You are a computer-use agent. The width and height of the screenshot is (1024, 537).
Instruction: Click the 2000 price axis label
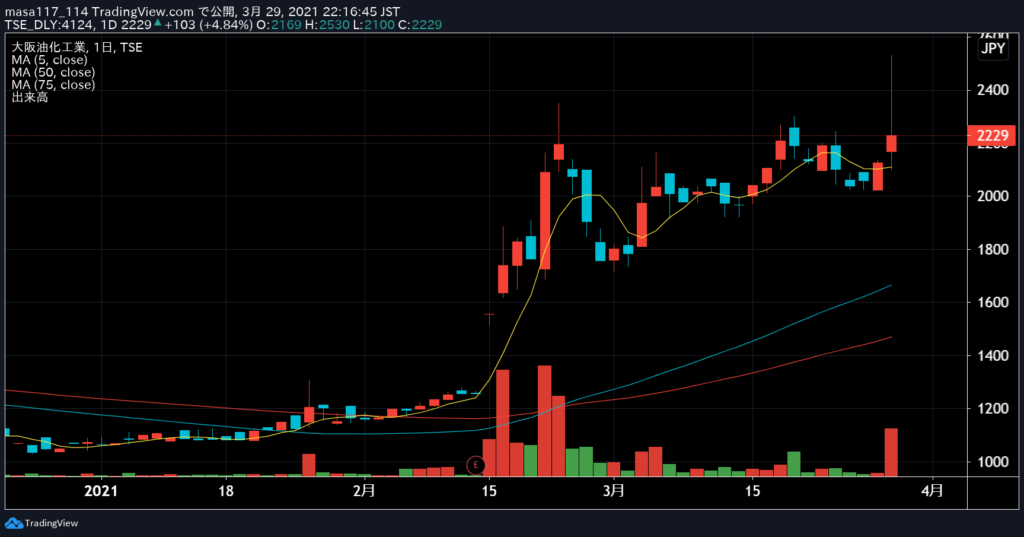point(993,196)
